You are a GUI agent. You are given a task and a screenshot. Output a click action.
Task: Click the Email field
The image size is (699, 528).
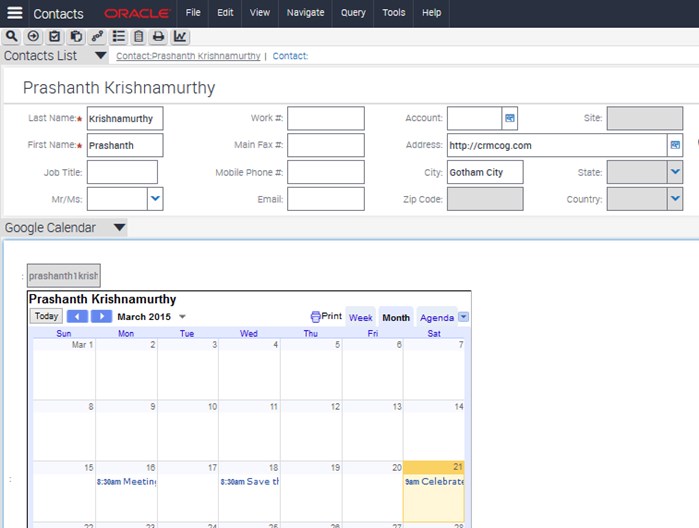tap(325, 198)
